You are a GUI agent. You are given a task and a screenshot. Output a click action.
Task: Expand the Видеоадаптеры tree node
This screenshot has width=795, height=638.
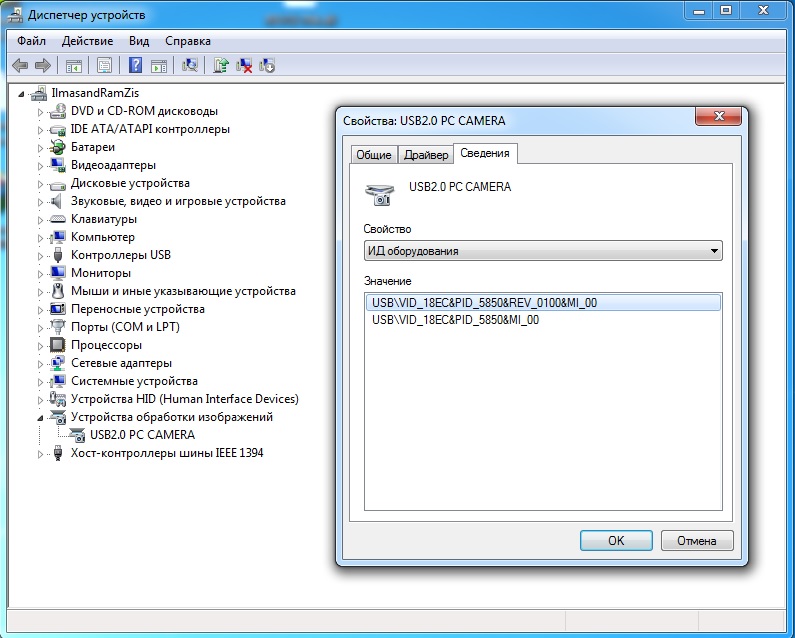[x=41, y=165]
